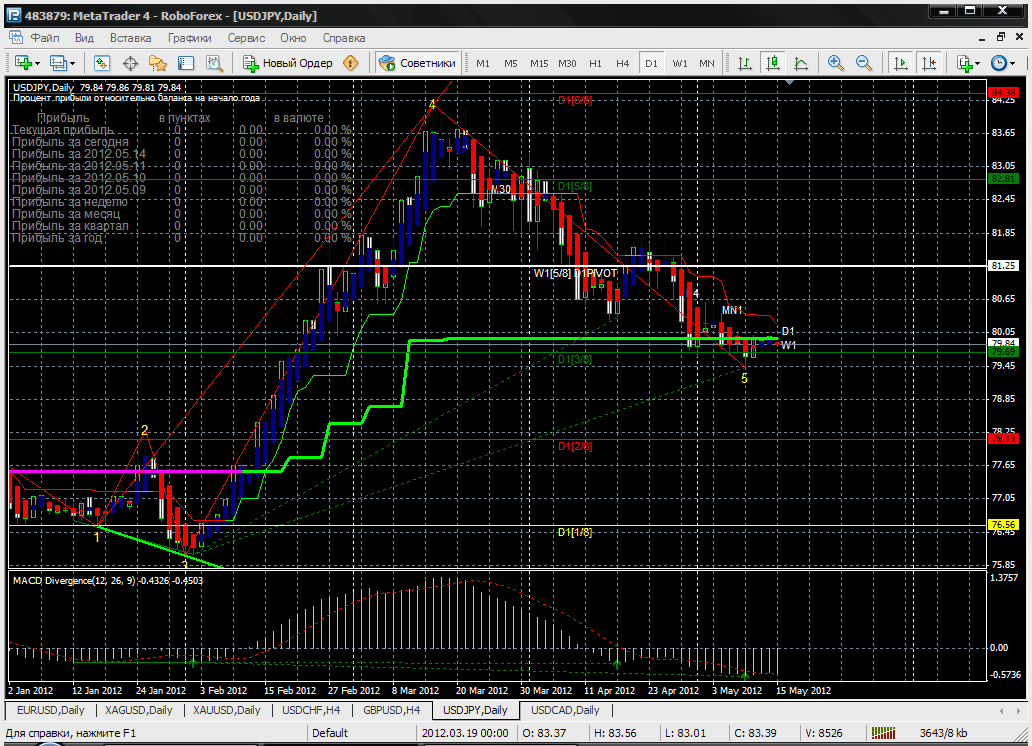Open the Strategy Tester
1032x746 pixels.
click(214, 63)
